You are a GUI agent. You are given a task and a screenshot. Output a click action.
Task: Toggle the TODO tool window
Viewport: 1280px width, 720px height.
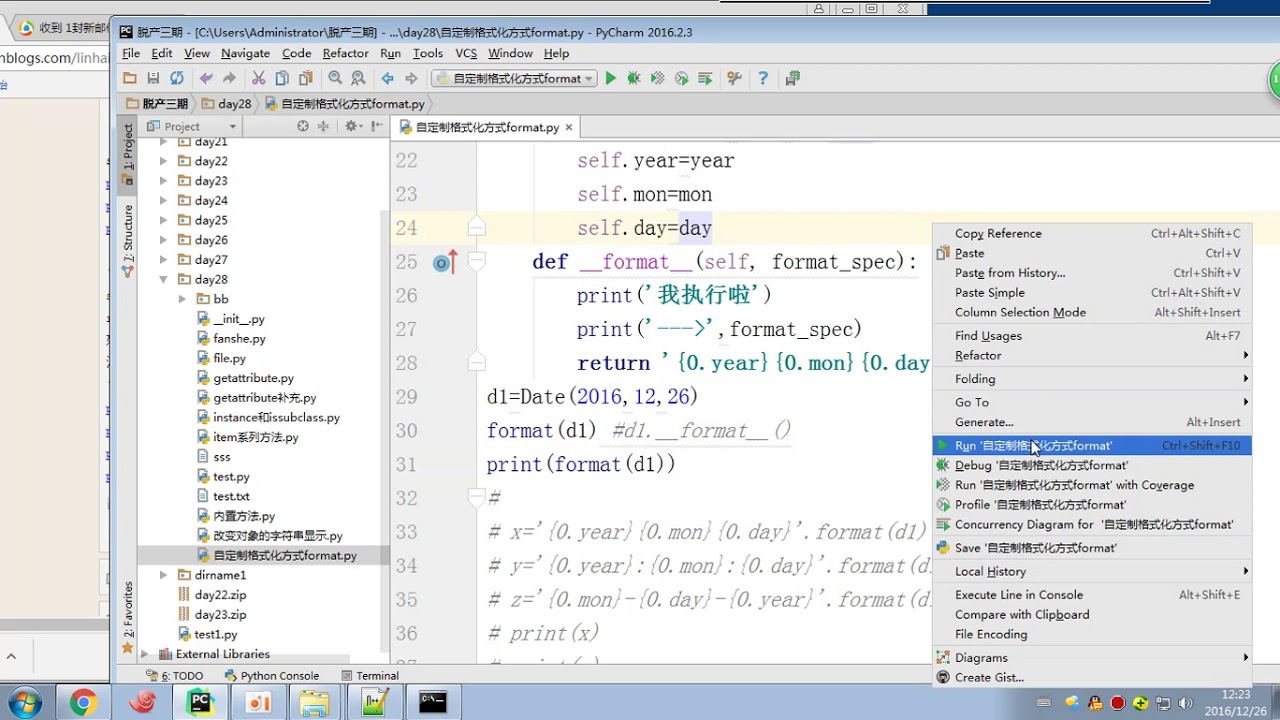click(x=176, y=676)
